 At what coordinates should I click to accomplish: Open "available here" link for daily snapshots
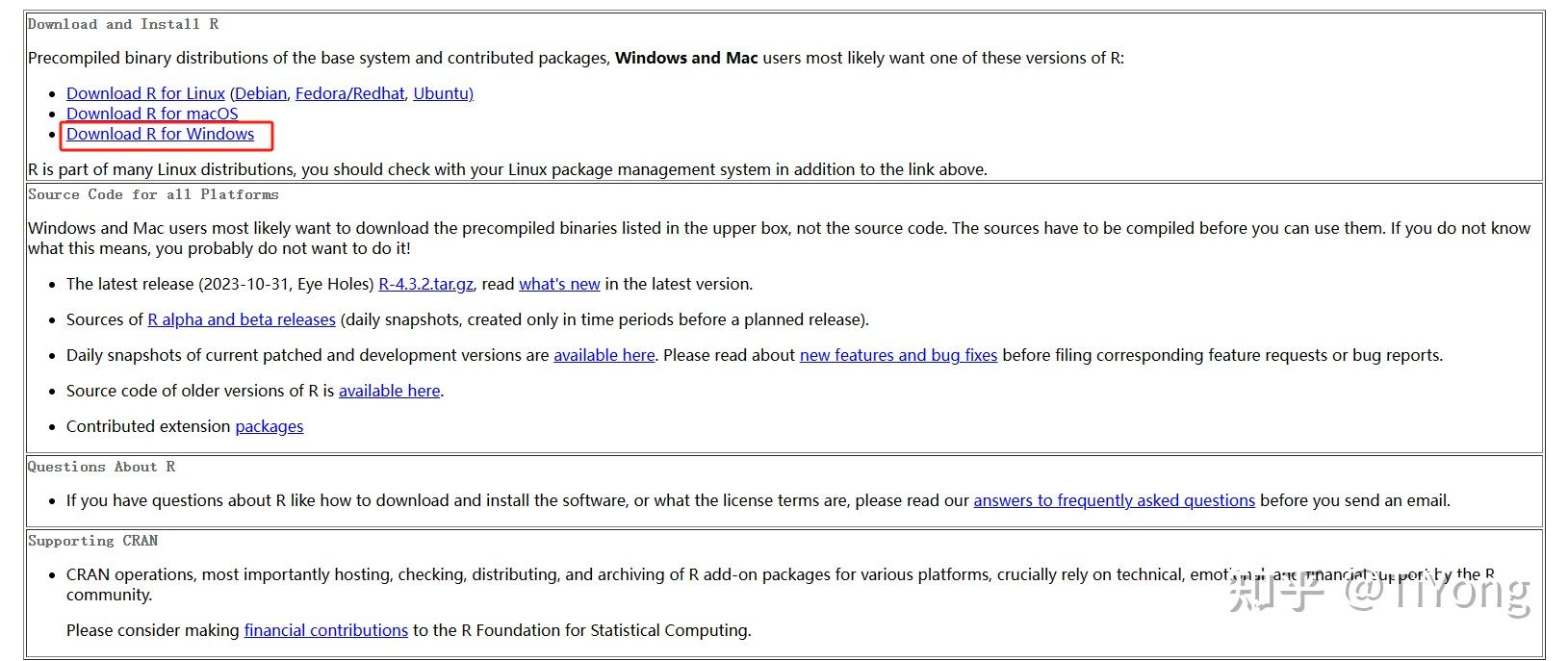tap(604, 355)
